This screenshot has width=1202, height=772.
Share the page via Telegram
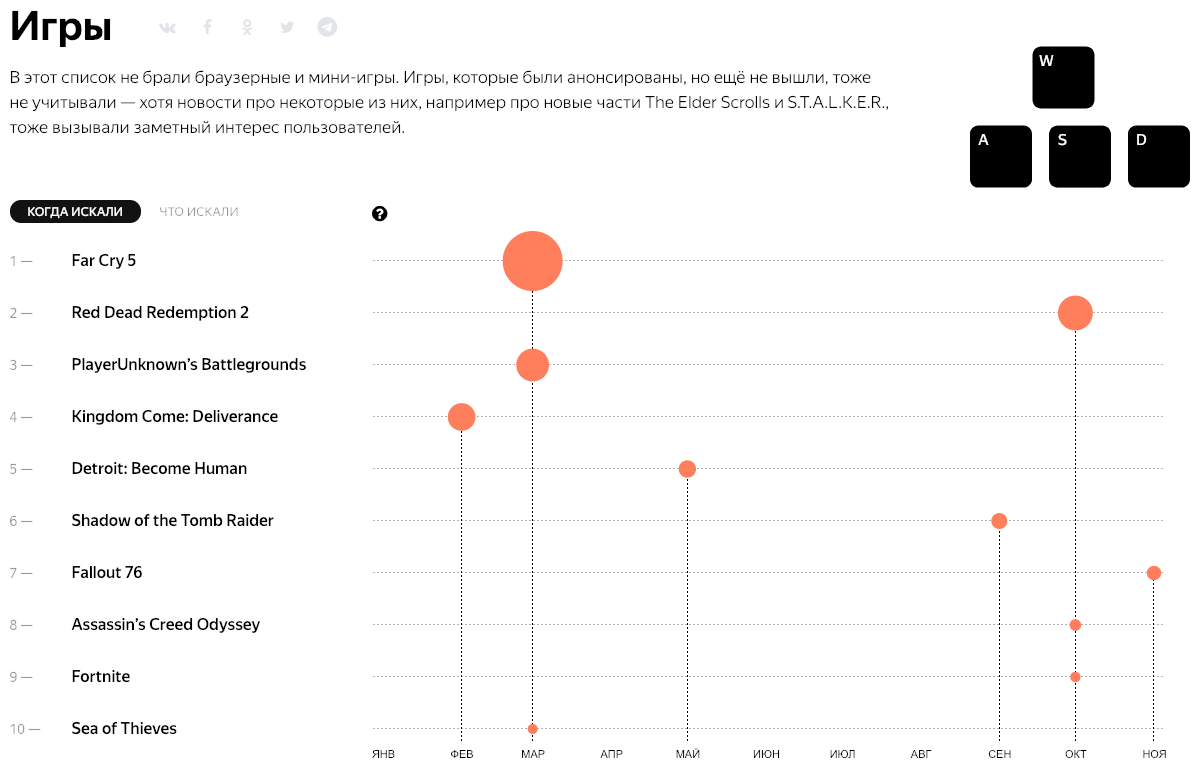327,27
